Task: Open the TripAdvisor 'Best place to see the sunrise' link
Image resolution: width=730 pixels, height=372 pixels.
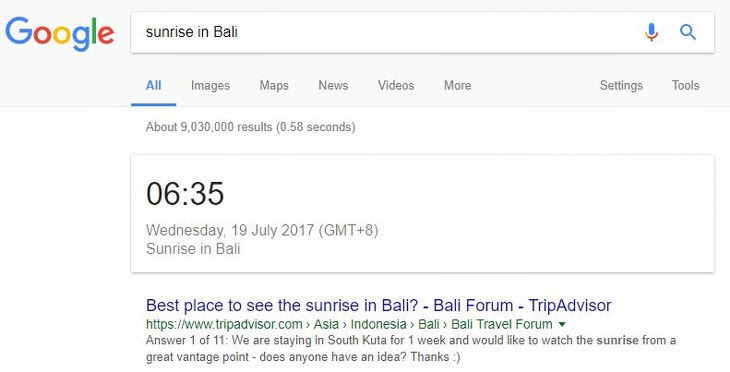Action: click(x=379, y=305)
